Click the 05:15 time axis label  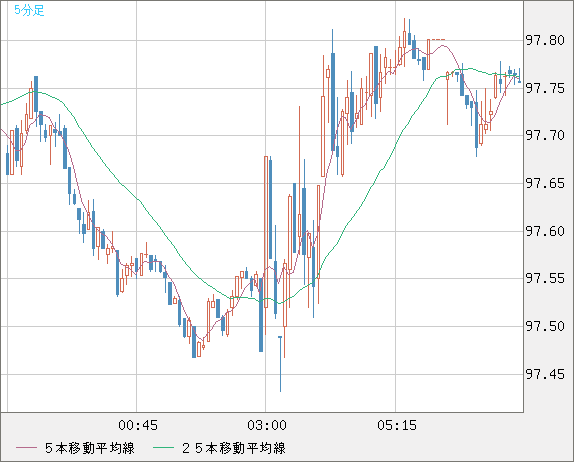397,425
